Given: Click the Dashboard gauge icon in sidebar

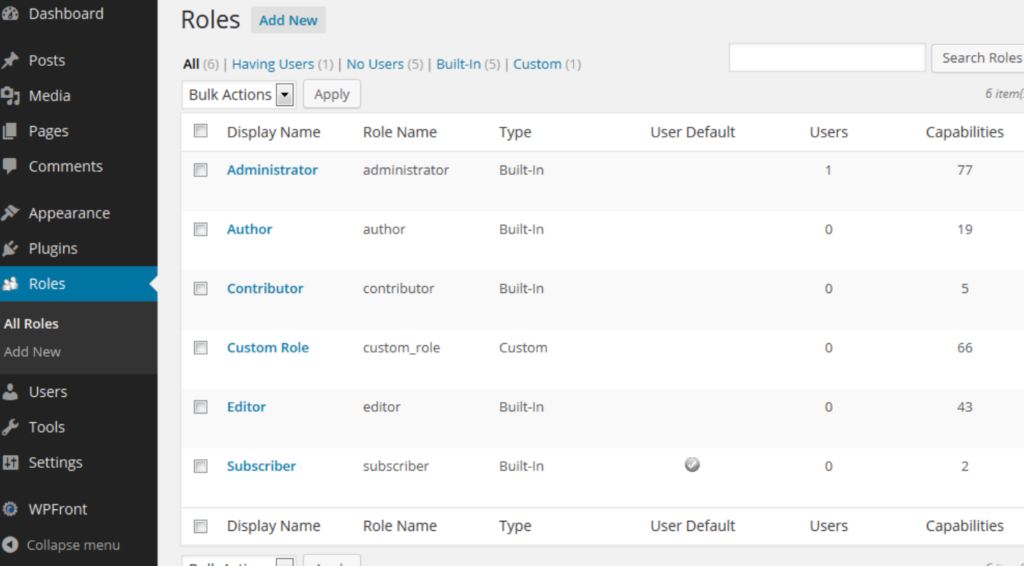Looking at the screenshot, I should tap(11, 14).
